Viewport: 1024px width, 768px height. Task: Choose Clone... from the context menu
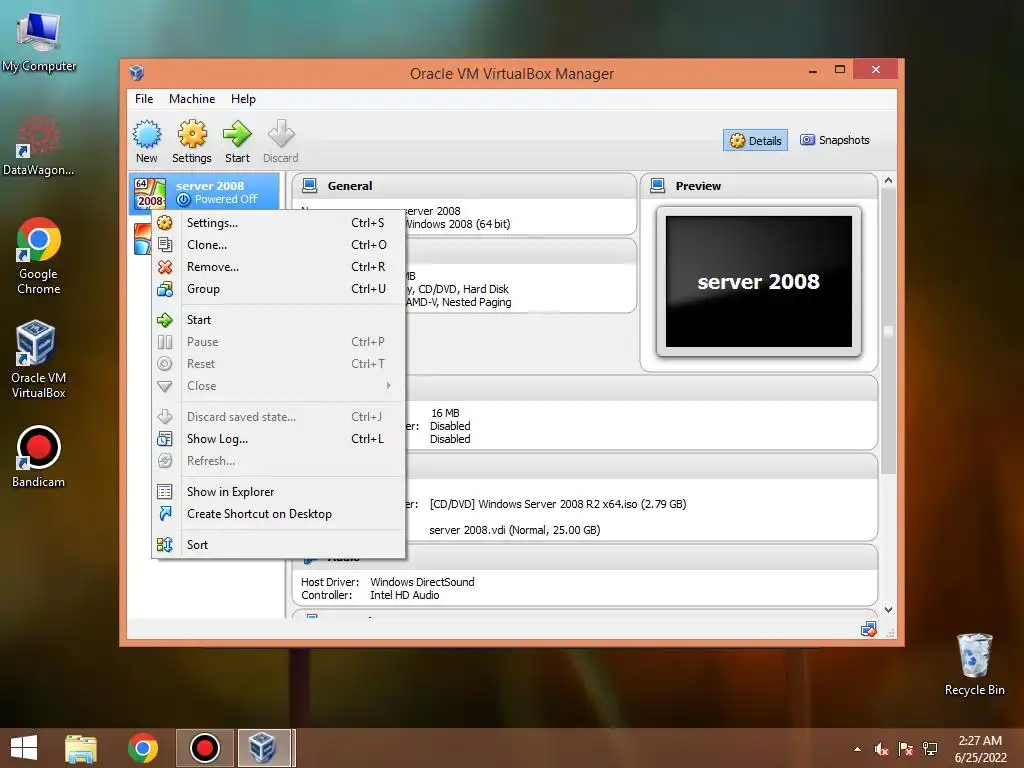278,245
